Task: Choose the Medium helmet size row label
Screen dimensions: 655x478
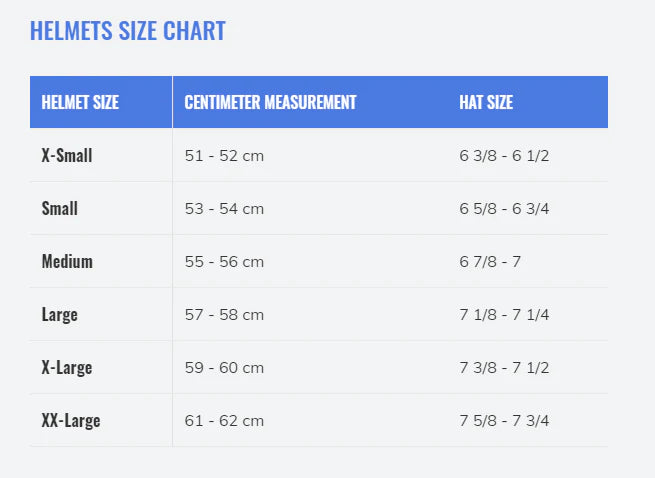Action: click(x=67, y=262)
